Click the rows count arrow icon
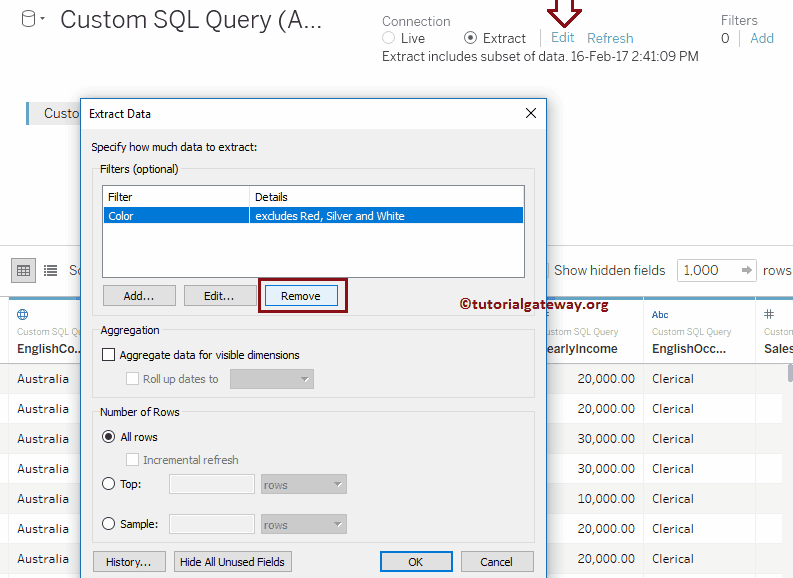This screenshot has height=578, width=793. [x=746, y=270]
